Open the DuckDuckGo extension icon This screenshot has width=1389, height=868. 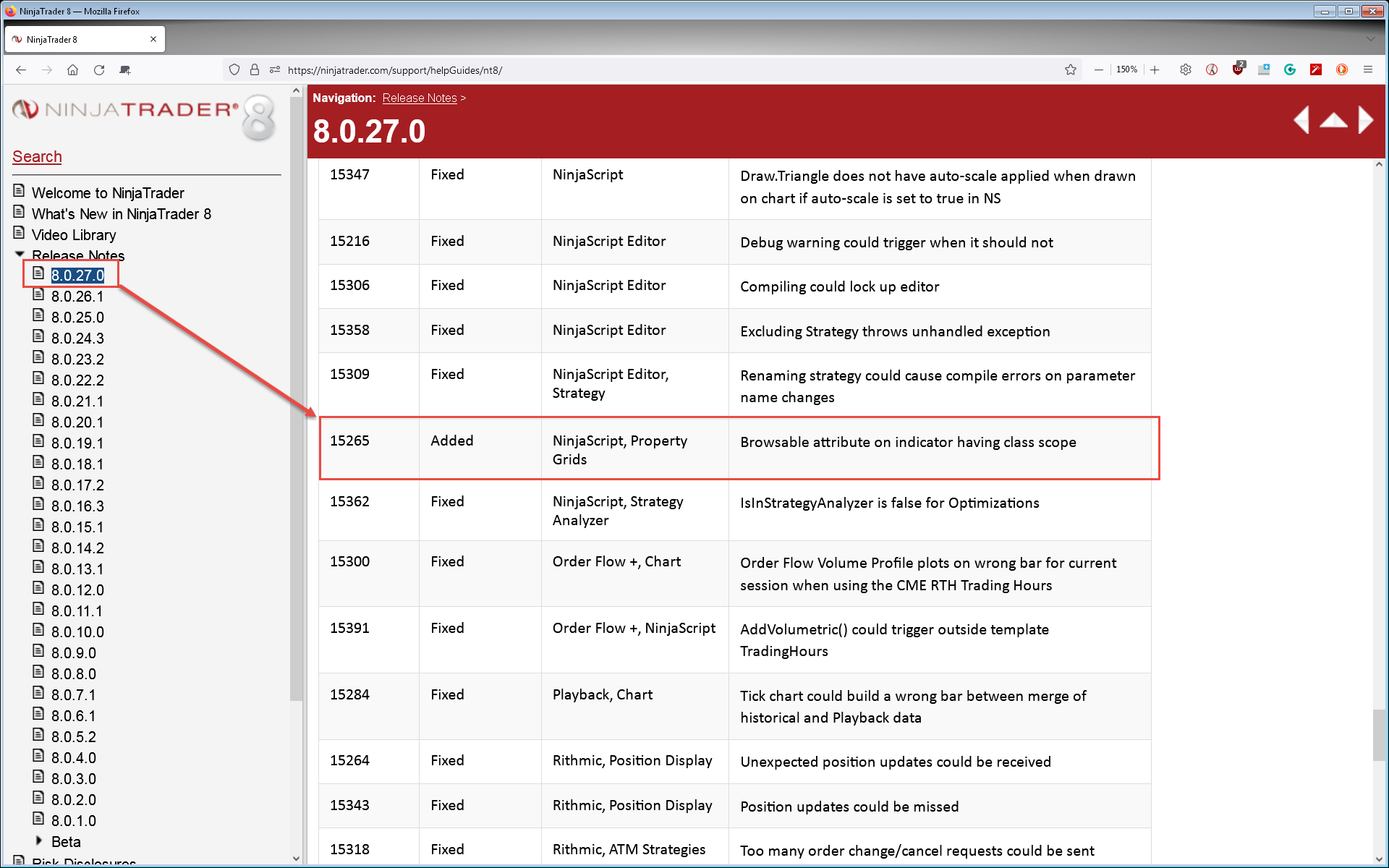[x=1342, y=70]
